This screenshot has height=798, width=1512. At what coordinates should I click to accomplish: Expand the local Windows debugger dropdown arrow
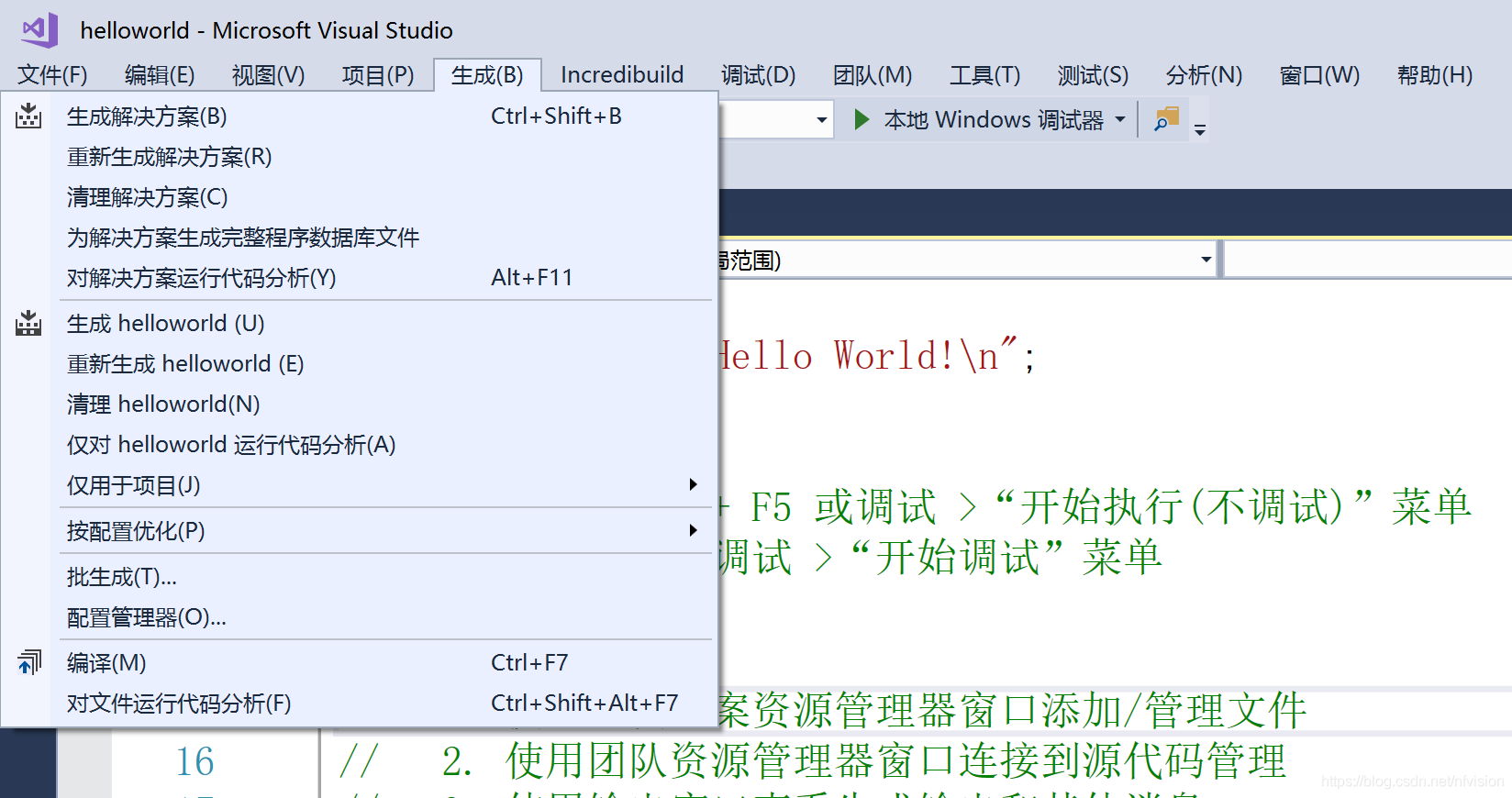pos(1120,119)
